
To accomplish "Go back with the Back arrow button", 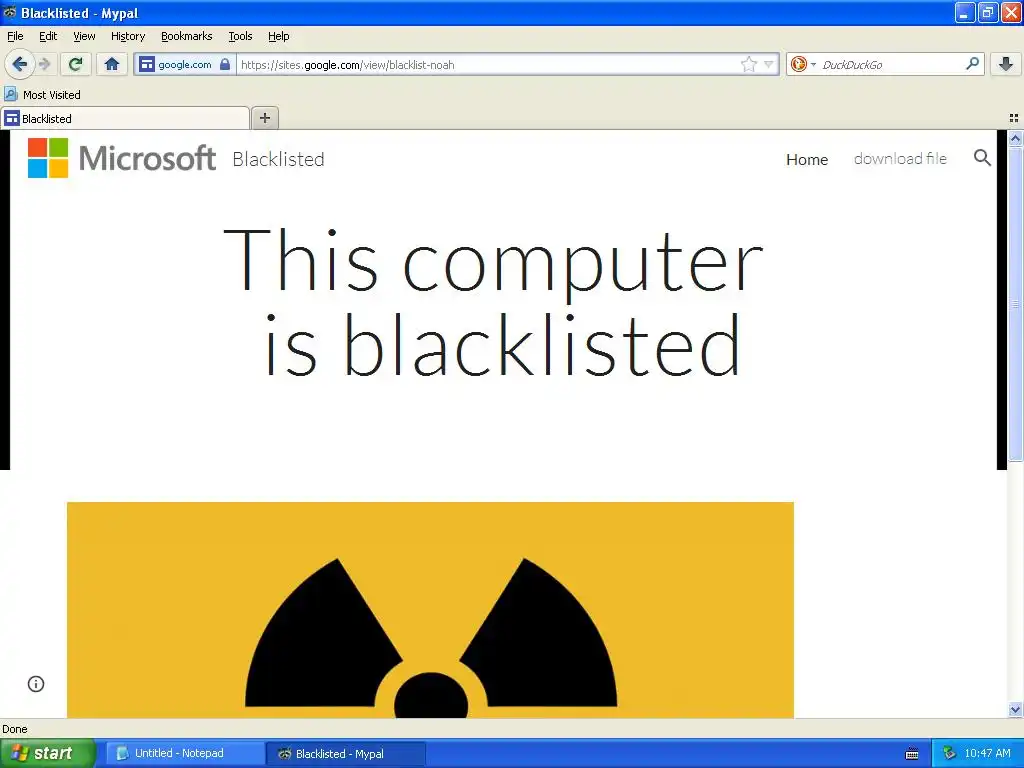I will [x=20, y=64].
